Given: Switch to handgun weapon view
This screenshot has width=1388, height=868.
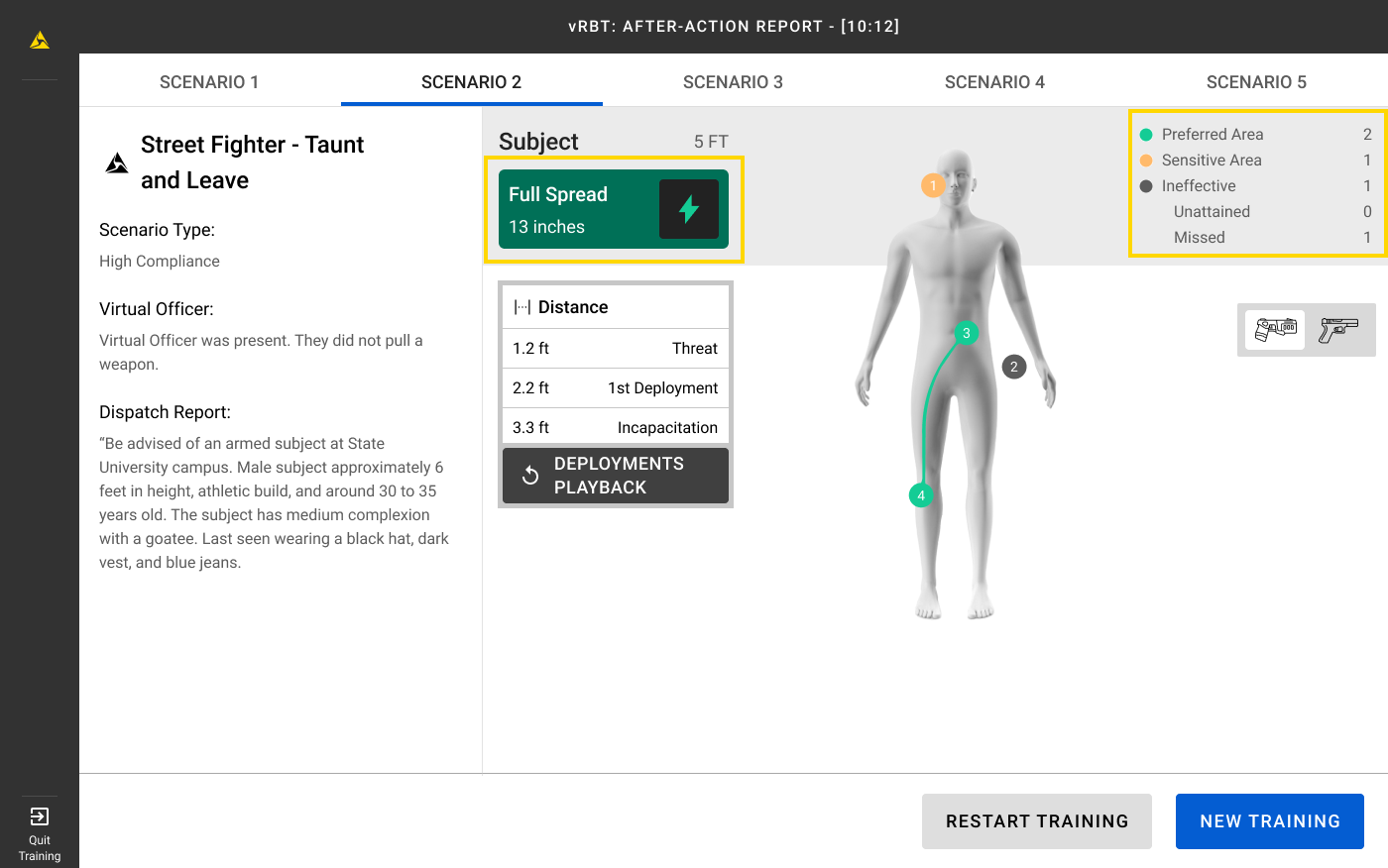Looking at the screenshot, I should click(x=1338, y=329).
